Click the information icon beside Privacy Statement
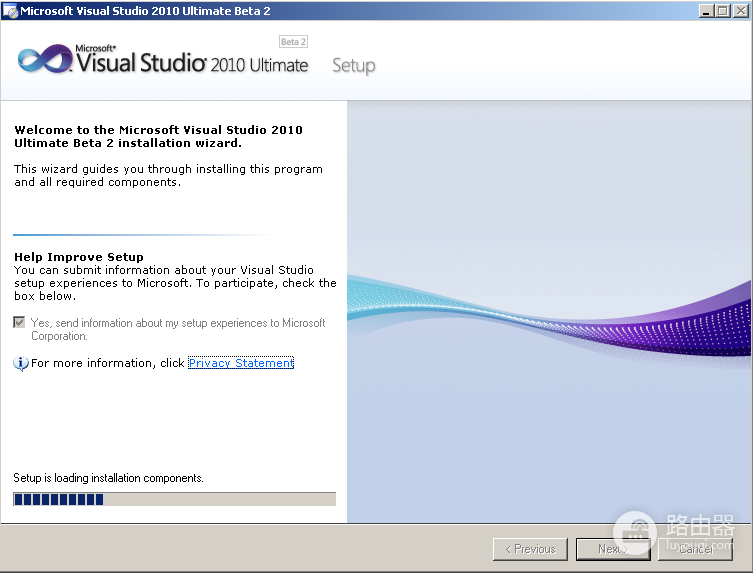The height and width of the screenshot is (573, 753). [21, 363]
